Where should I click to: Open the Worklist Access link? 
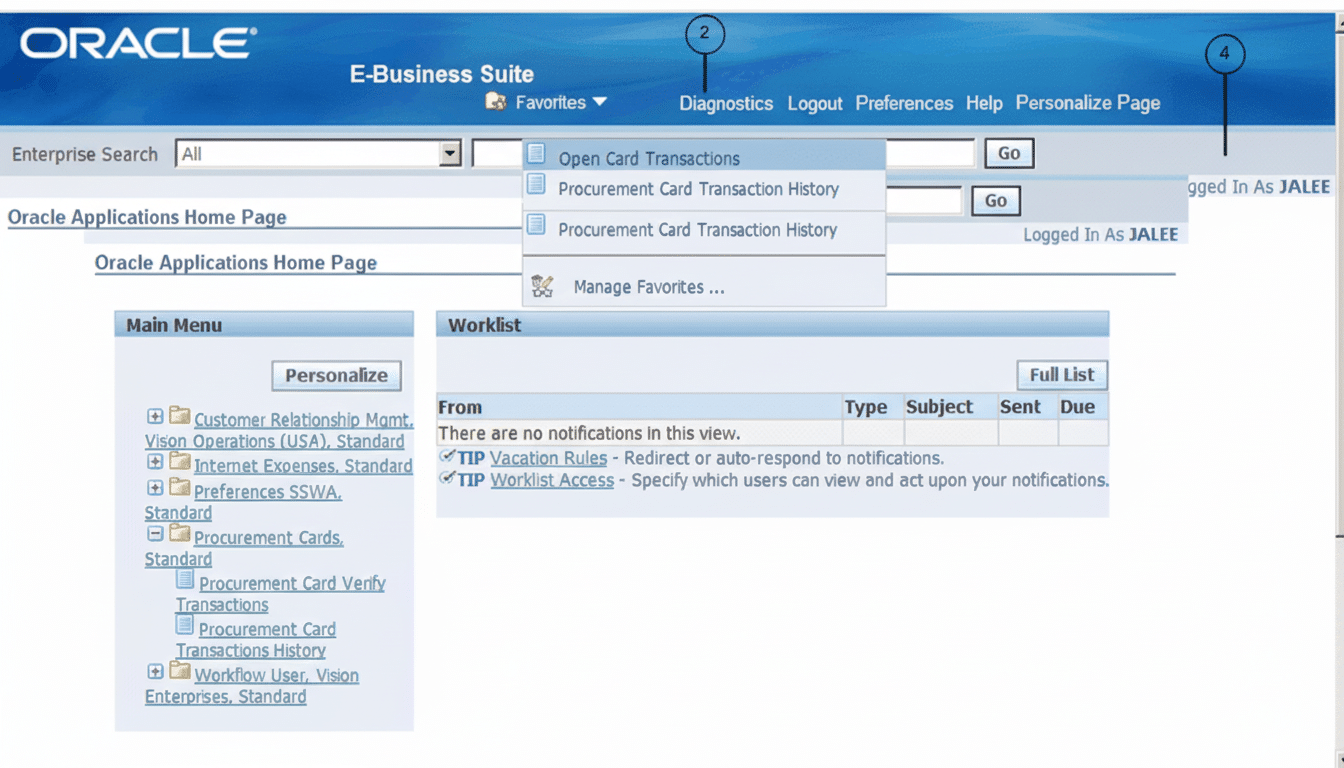(x=551, y=480)
